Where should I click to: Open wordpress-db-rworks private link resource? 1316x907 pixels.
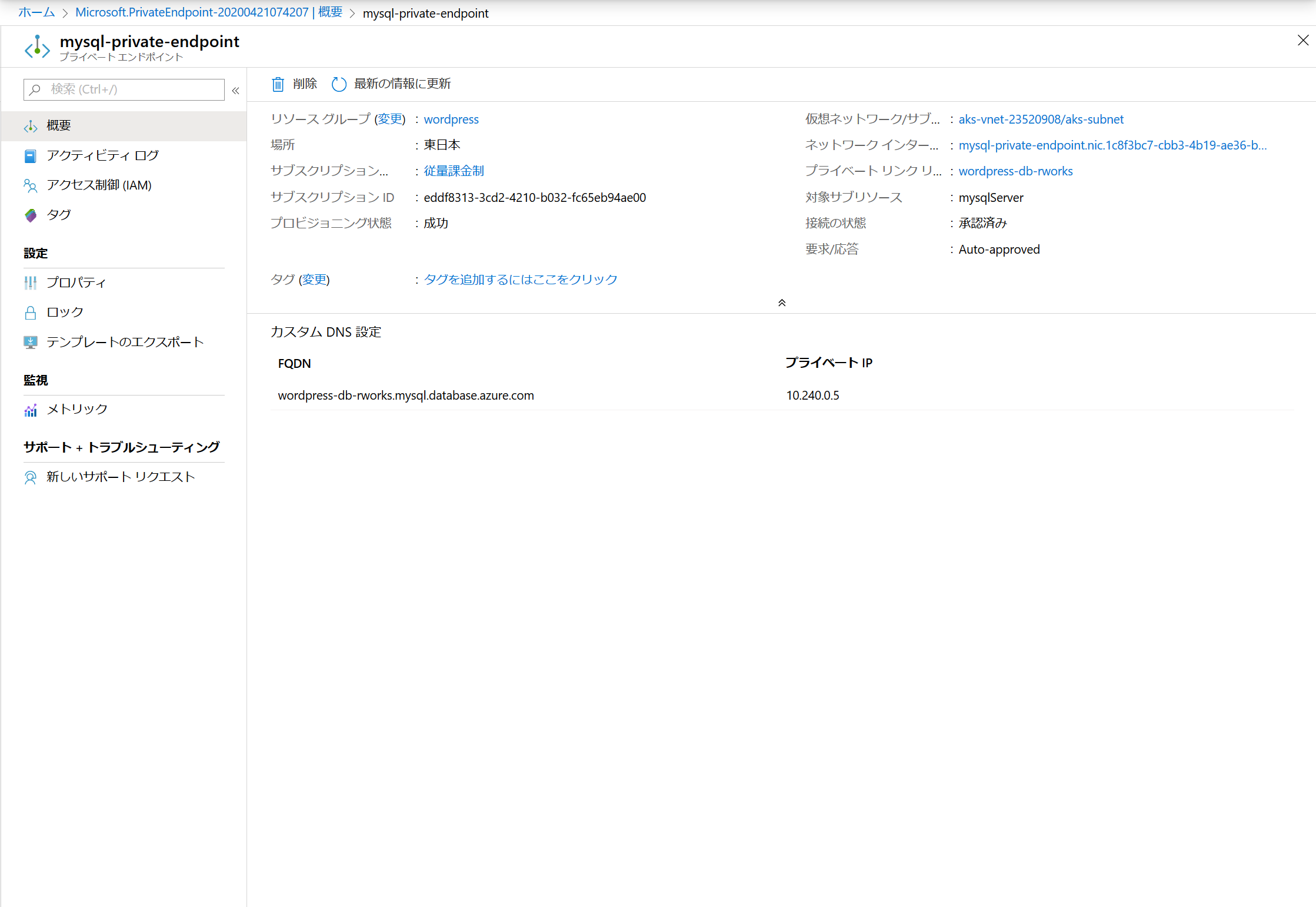click(1015, 171)
